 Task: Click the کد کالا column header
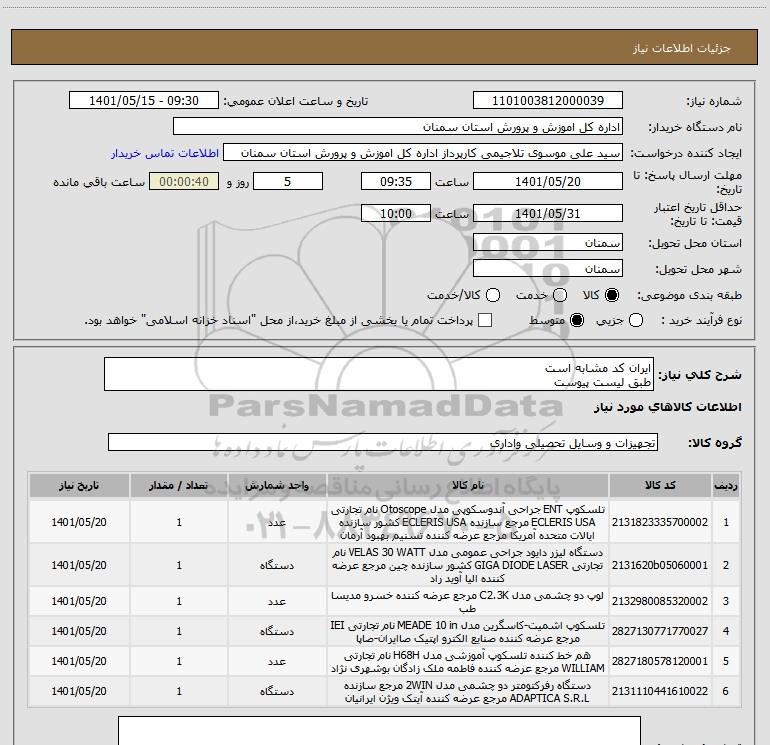pyautogui.click(x=660, y=485)
